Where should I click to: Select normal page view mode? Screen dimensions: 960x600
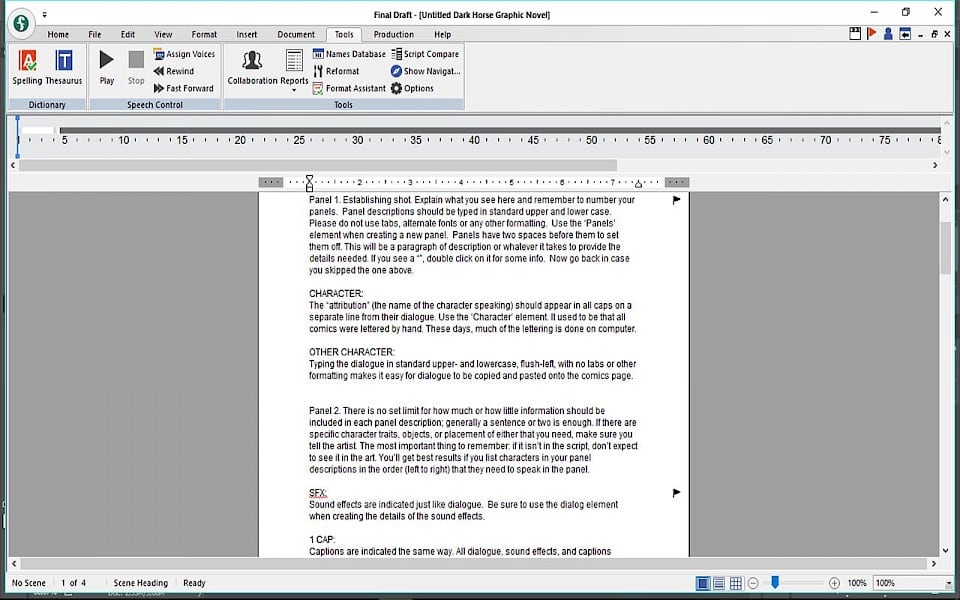pyautogui.click(x=703, y=583)
